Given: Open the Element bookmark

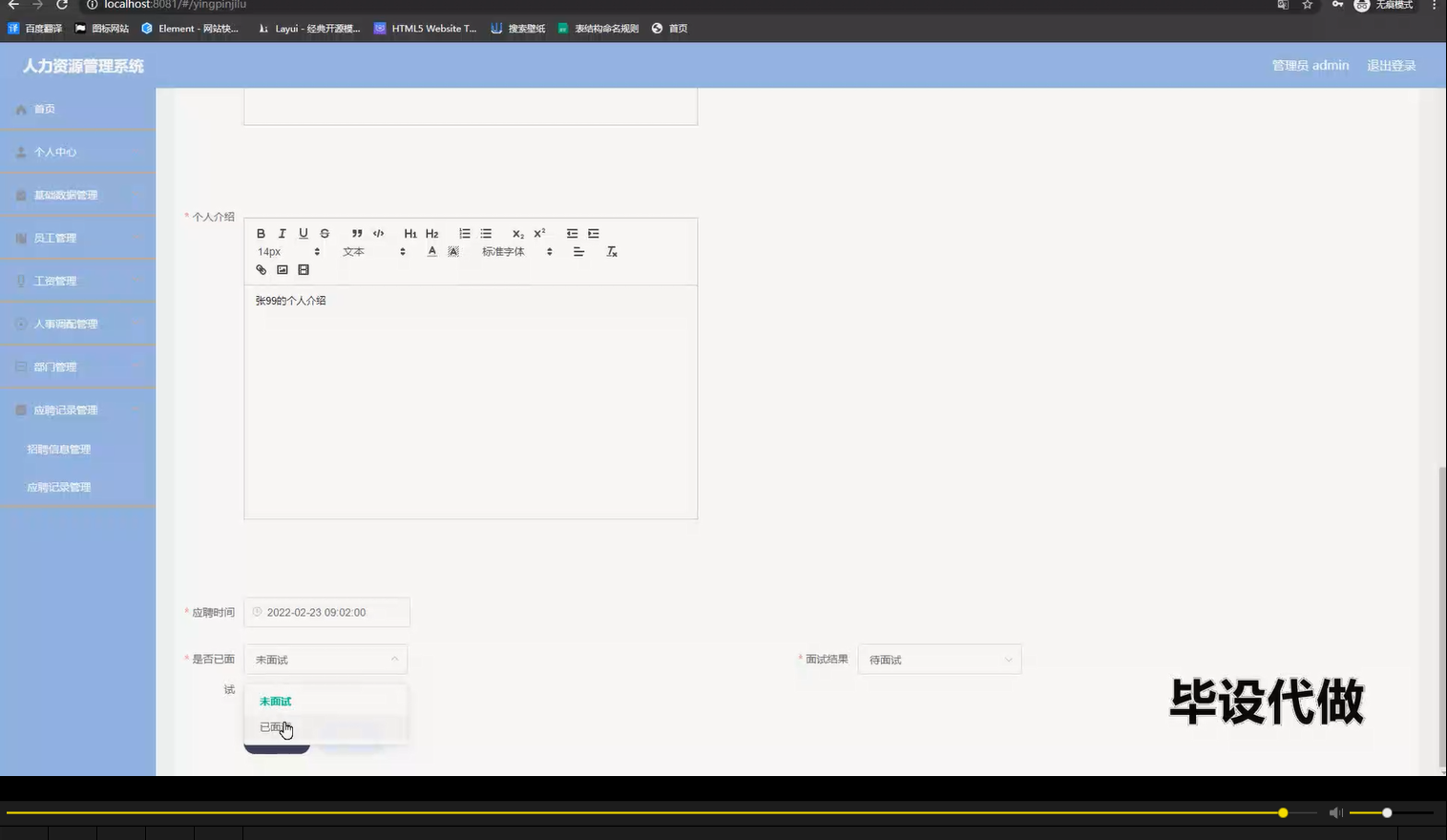Looking at the screenshot, I should [x=190, y=29].
